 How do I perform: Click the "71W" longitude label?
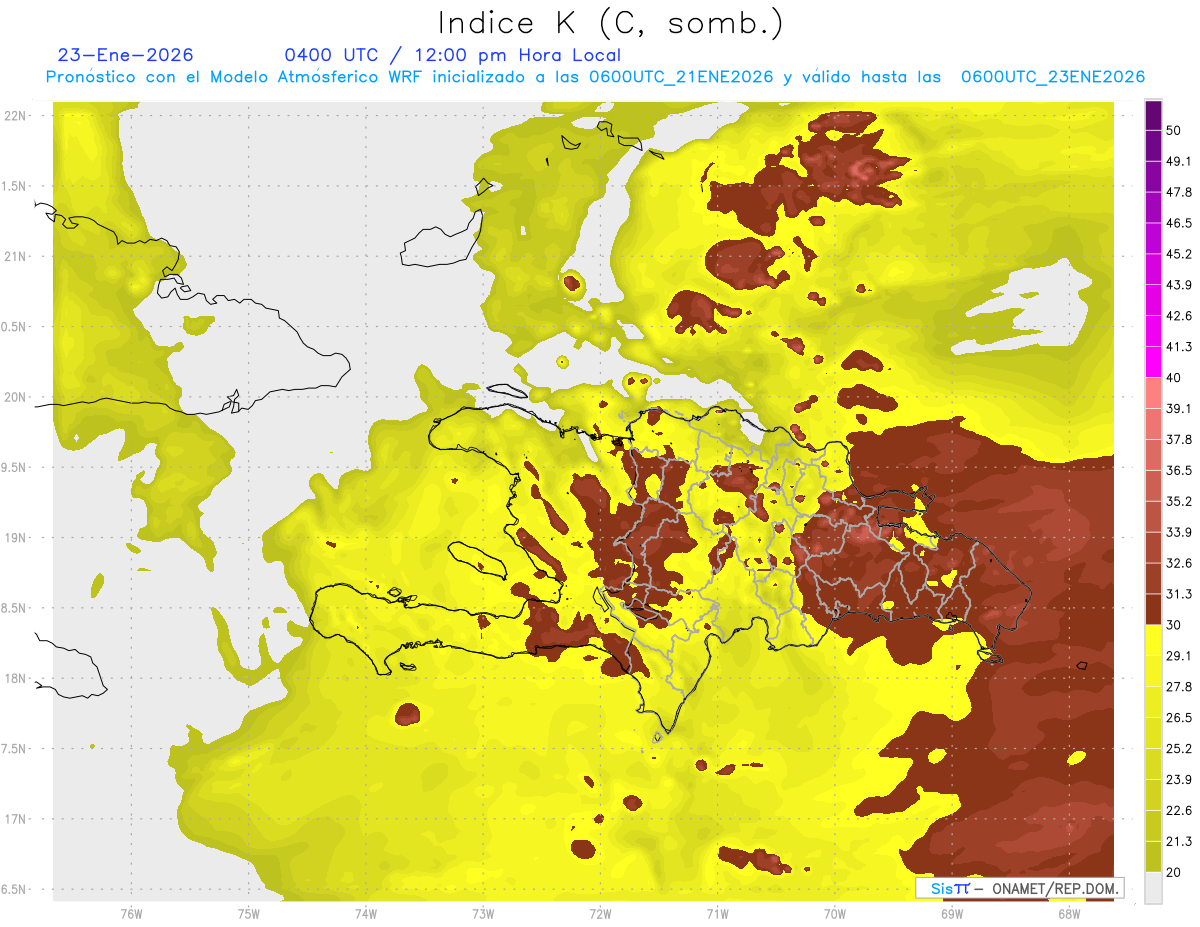(717, 914)
